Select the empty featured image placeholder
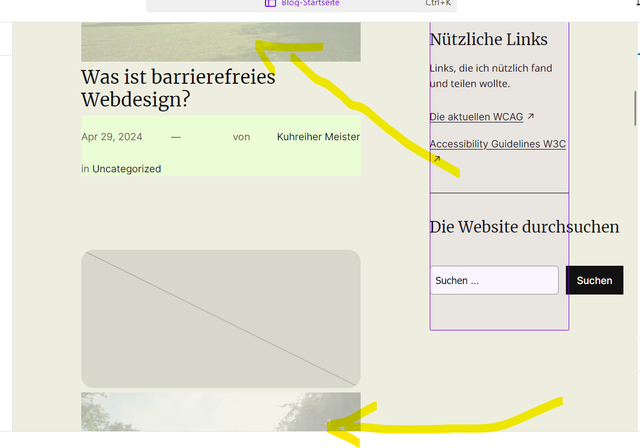 (x=221, y=319)
